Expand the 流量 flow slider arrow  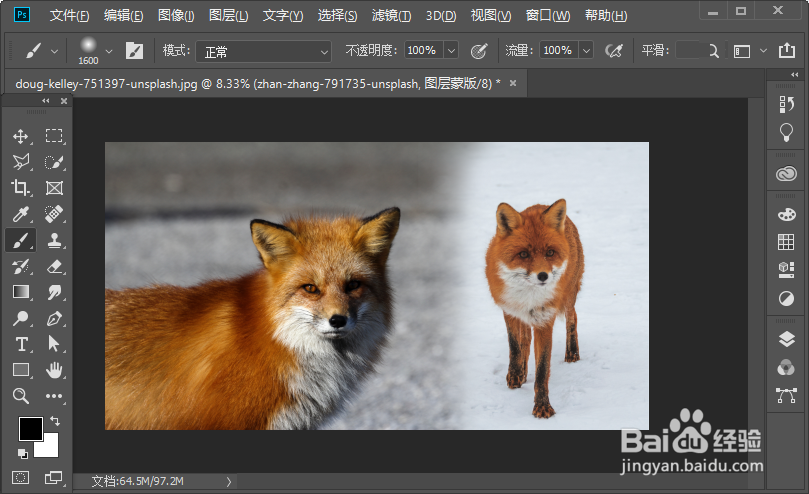[586, 51]
